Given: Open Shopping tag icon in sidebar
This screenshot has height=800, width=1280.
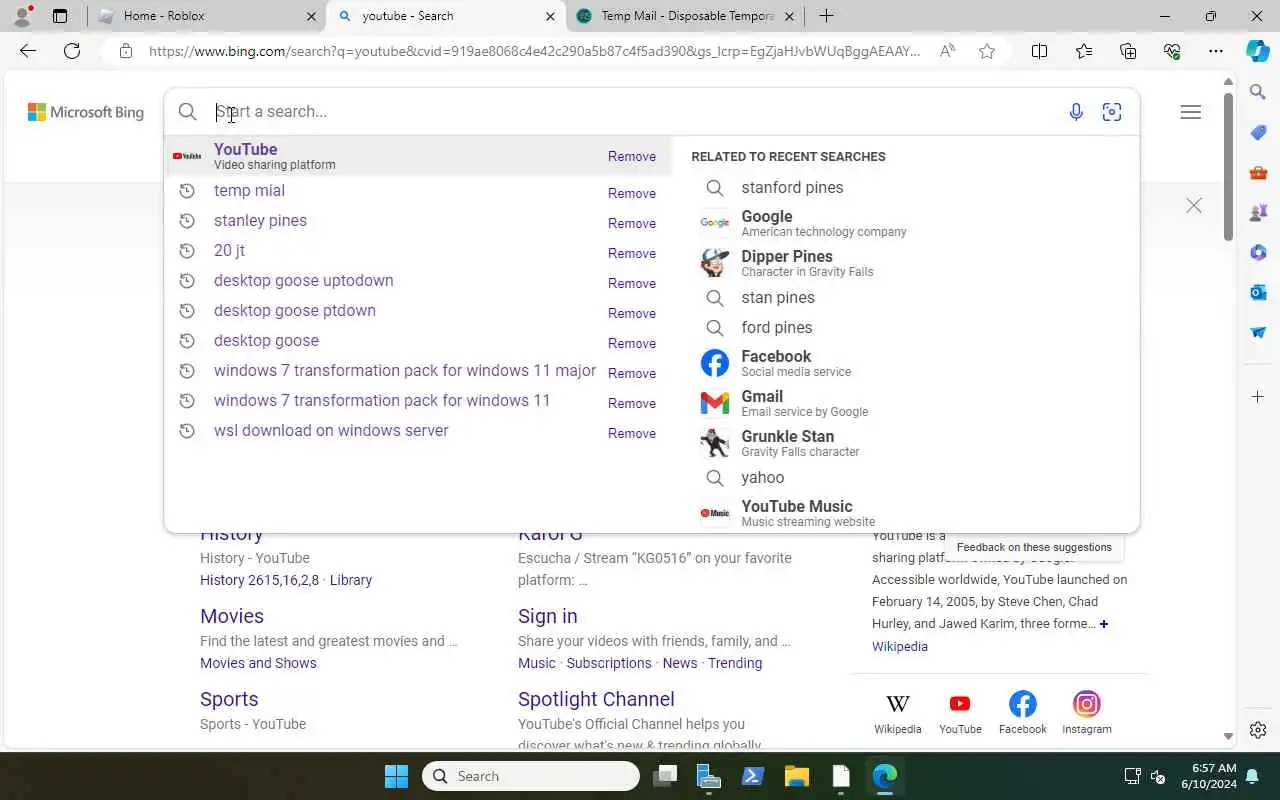Looking at the screenshot, I should [1258, 132].
